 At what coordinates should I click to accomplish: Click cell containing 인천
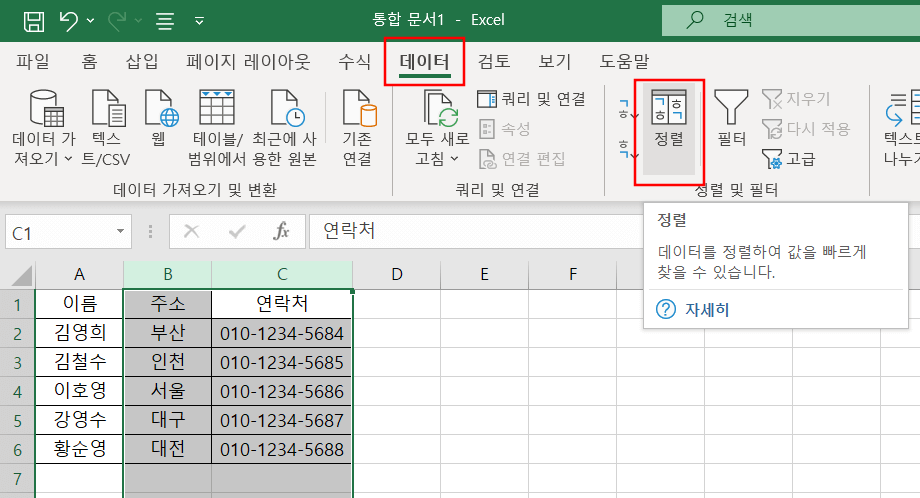(x=167, y=363)
